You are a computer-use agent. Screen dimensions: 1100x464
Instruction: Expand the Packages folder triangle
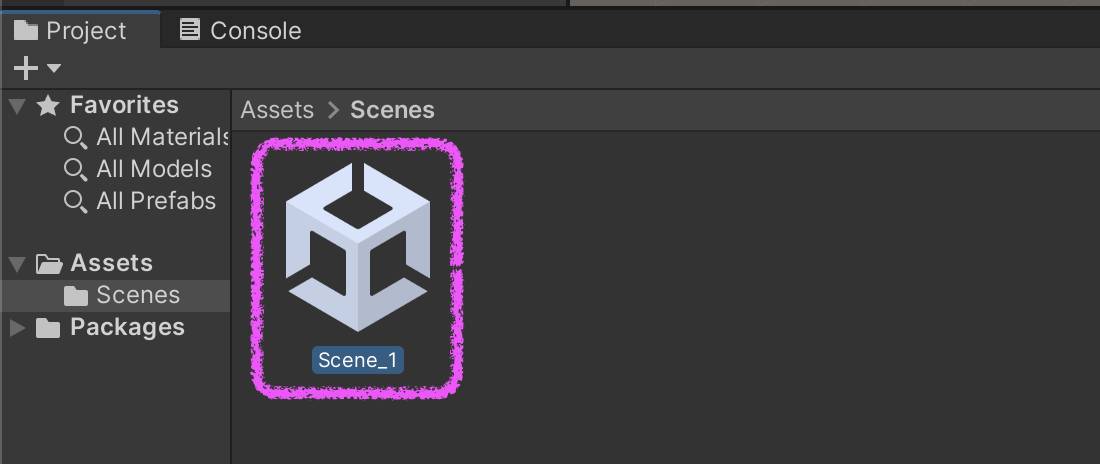pos(17,327)
